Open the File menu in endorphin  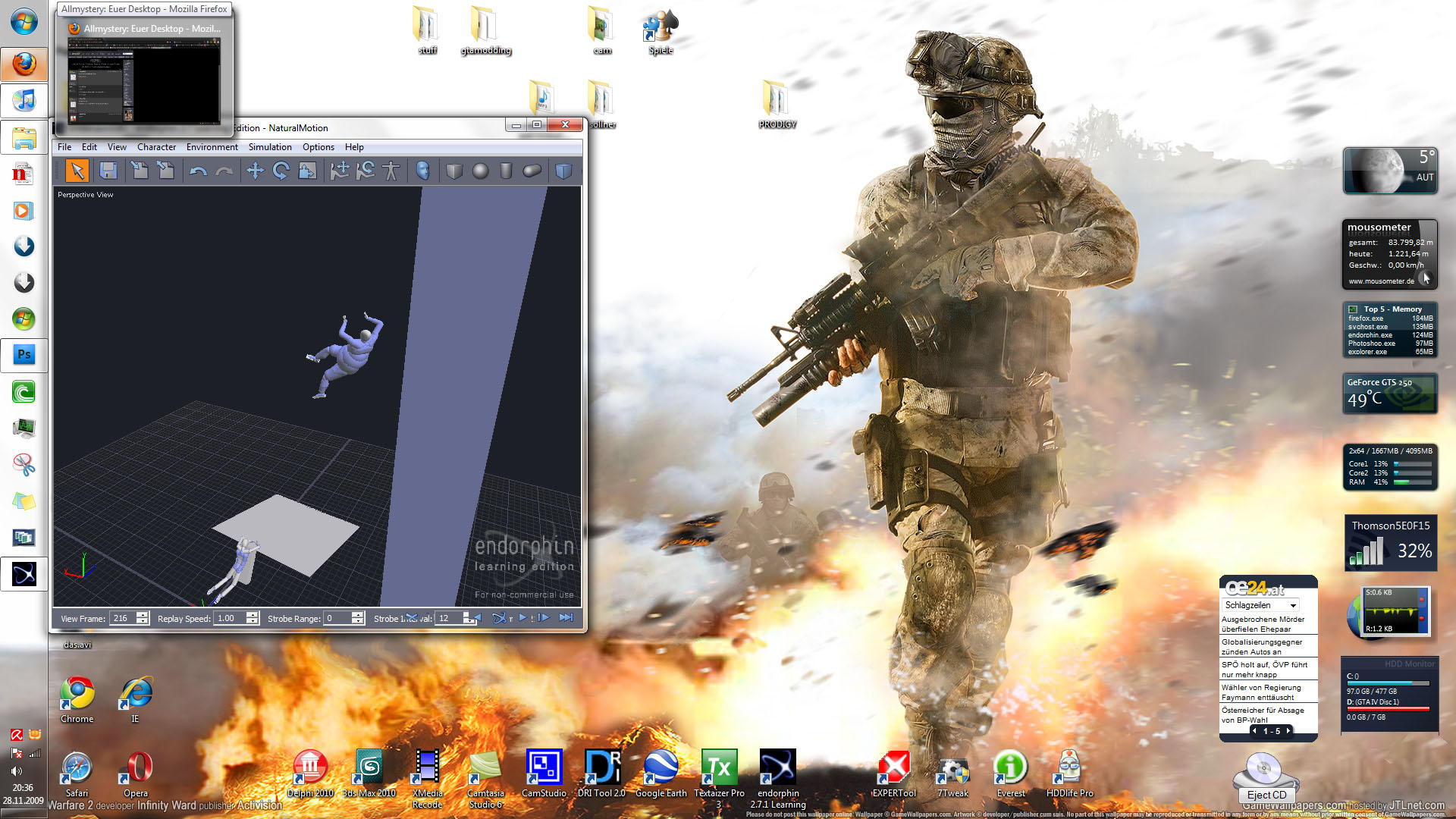64,147
